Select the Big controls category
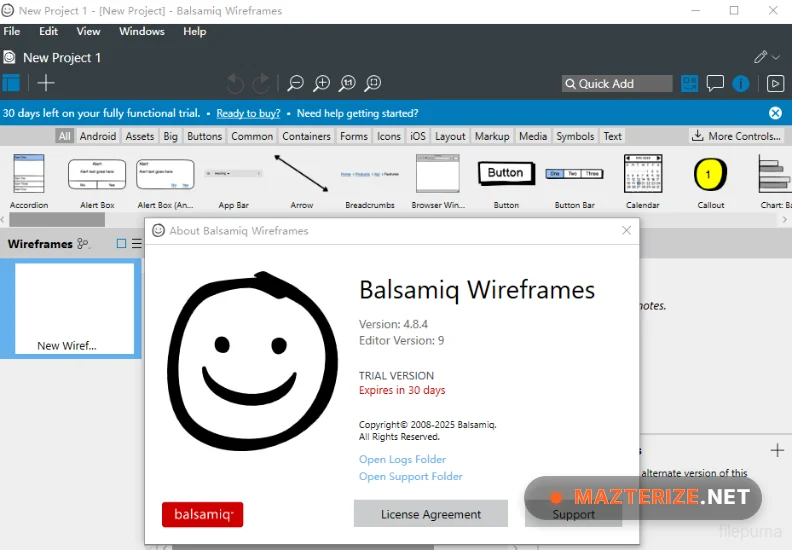The image size is (792, 550). point(171,136)
